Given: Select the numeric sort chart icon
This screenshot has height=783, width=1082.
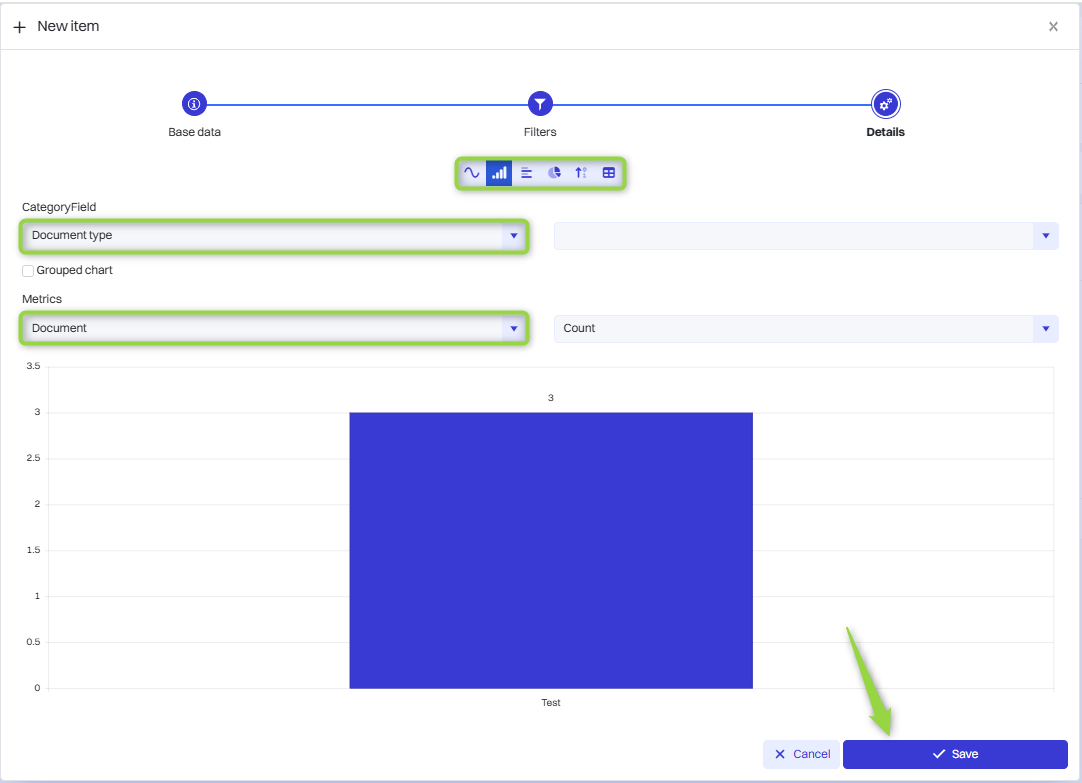Looking at the screenshot, I should click(581, 173).
